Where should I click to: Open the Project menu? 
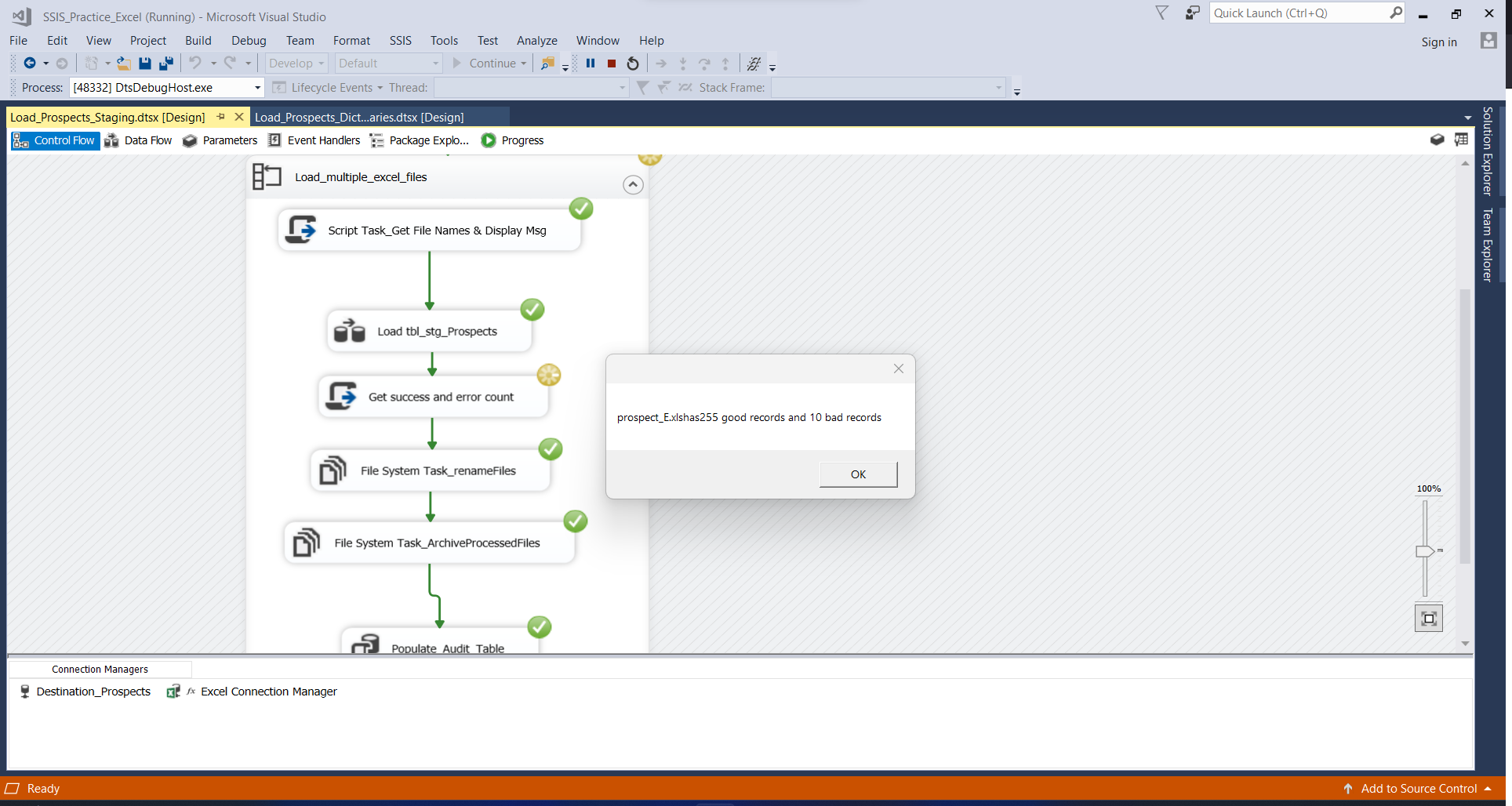(148, 41)
